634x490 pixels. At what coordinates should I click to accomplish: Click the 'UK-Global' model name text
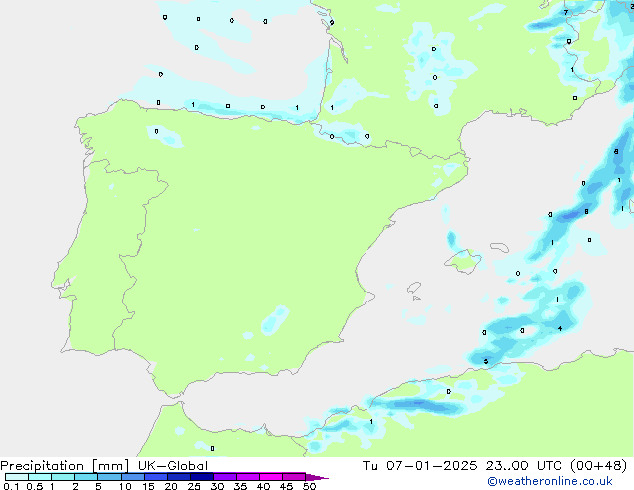tap(173, 466)
